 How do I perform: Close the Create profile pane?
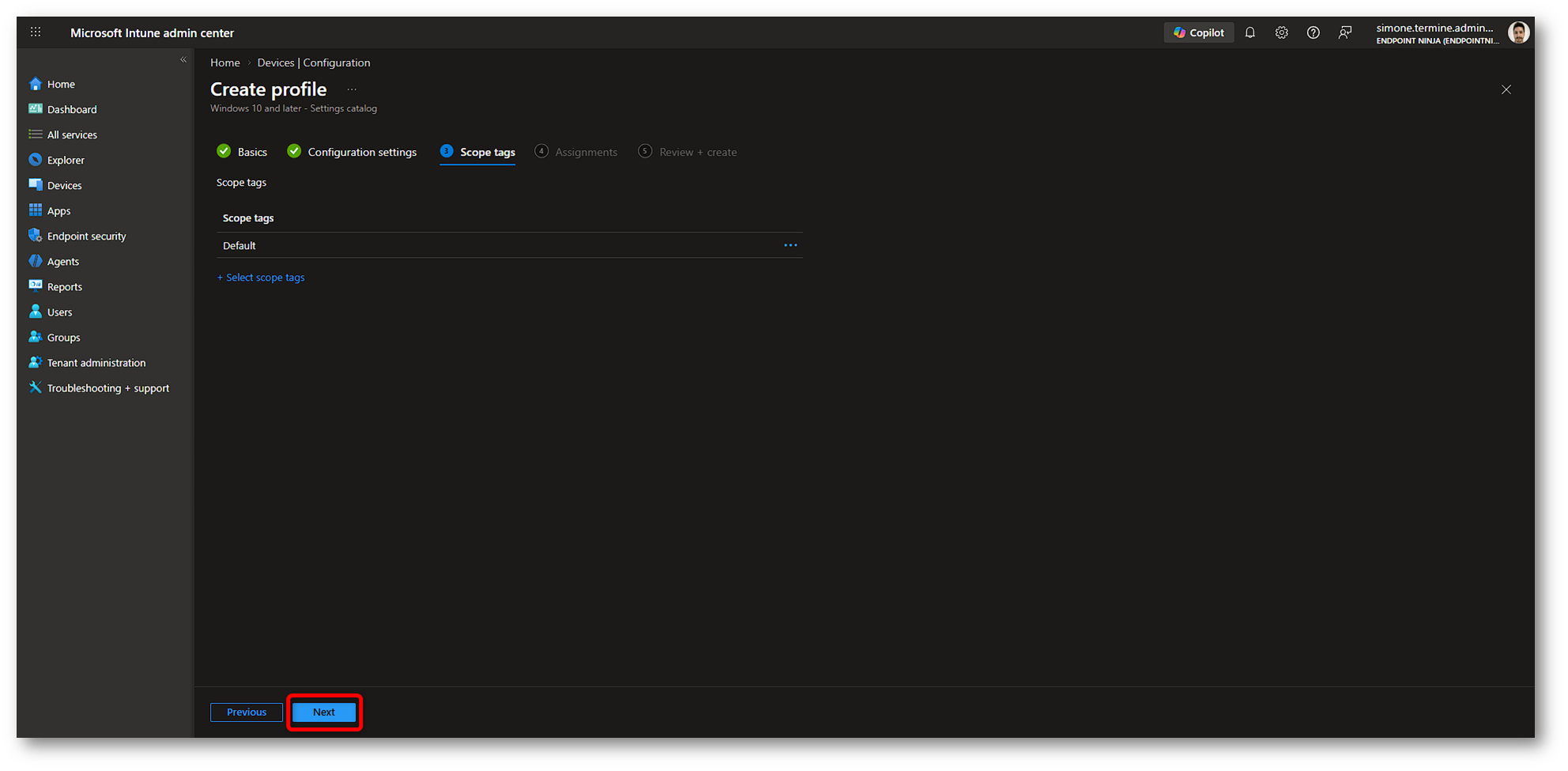[1506, 89]
